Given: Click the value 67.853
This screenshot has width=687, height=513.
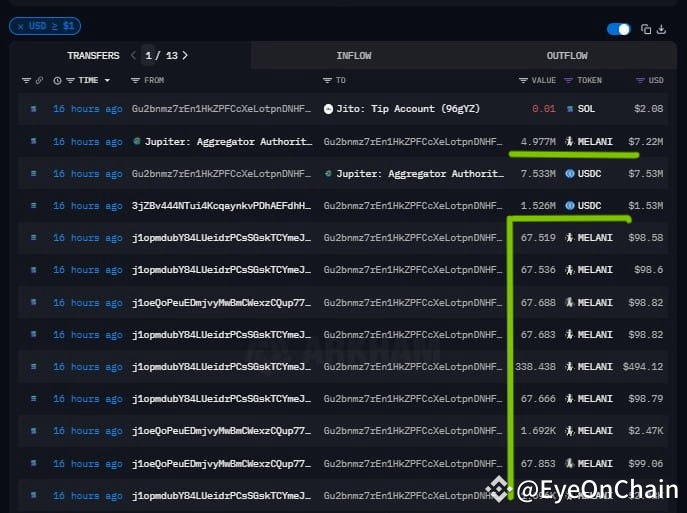Looking at the screenshot, I should point(538,463).
